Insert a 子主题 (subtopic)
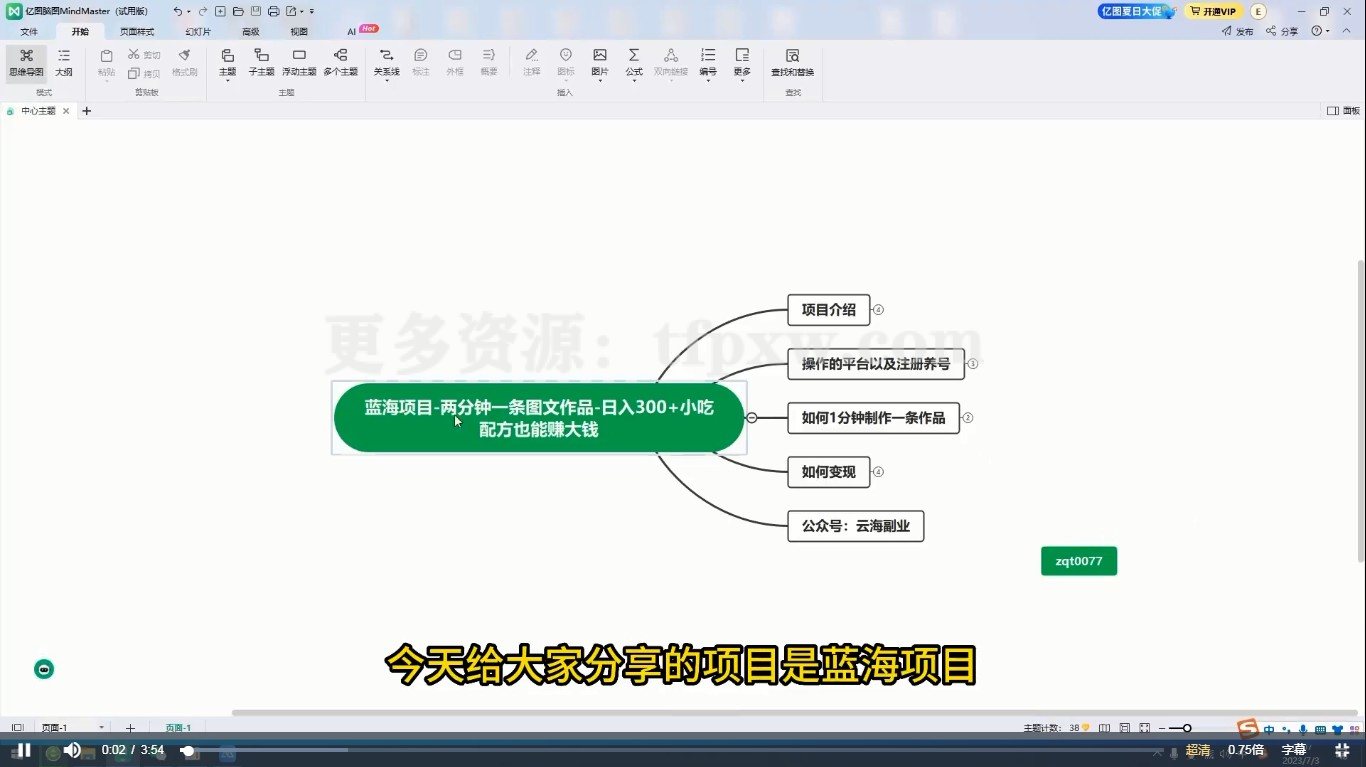Viewport: 1366px width, 767px height. 260,62
